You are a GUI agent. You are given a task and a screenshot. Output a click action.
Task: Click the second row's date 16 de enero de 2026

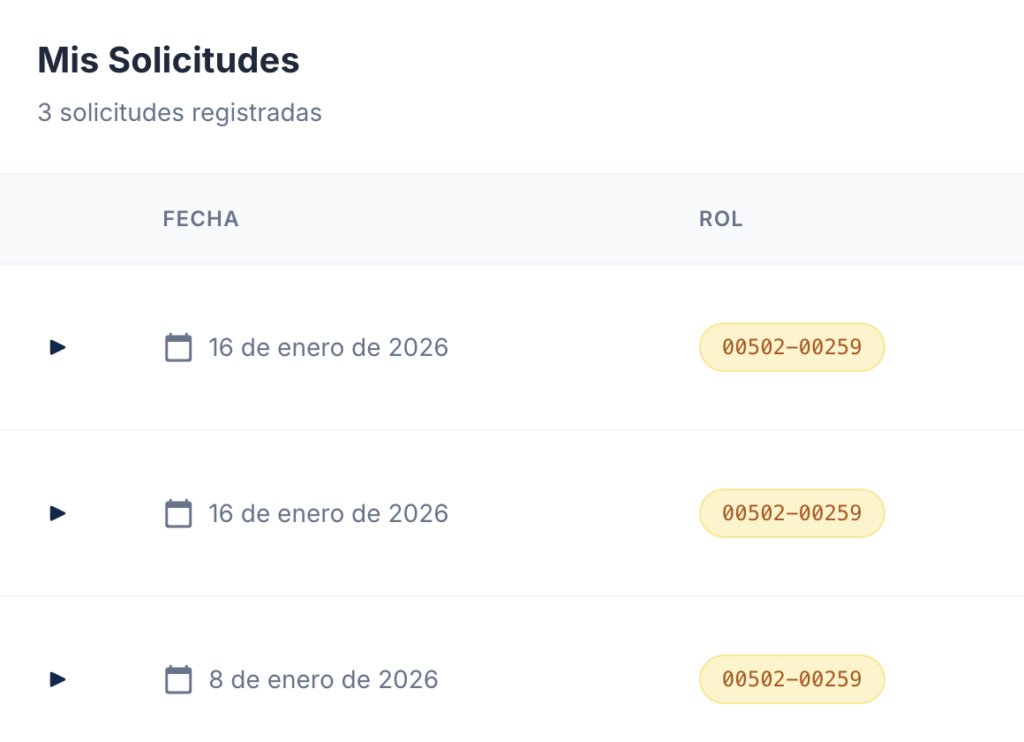tap(328, 514)
